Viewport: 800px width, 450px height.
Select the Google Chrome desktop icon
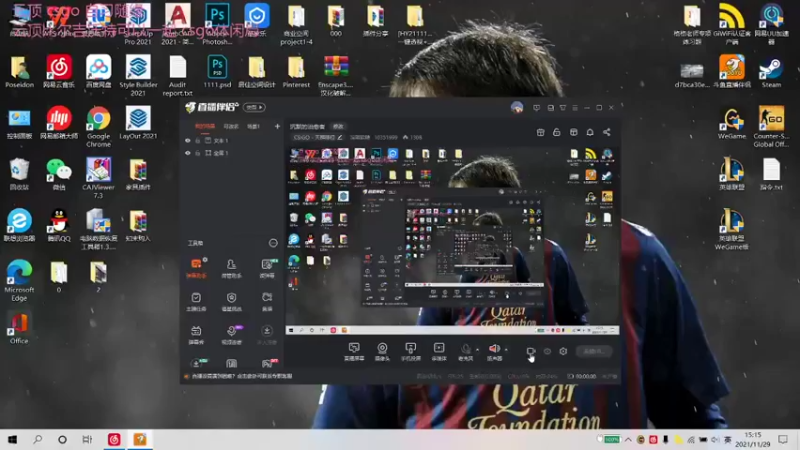tap(98, 126)
